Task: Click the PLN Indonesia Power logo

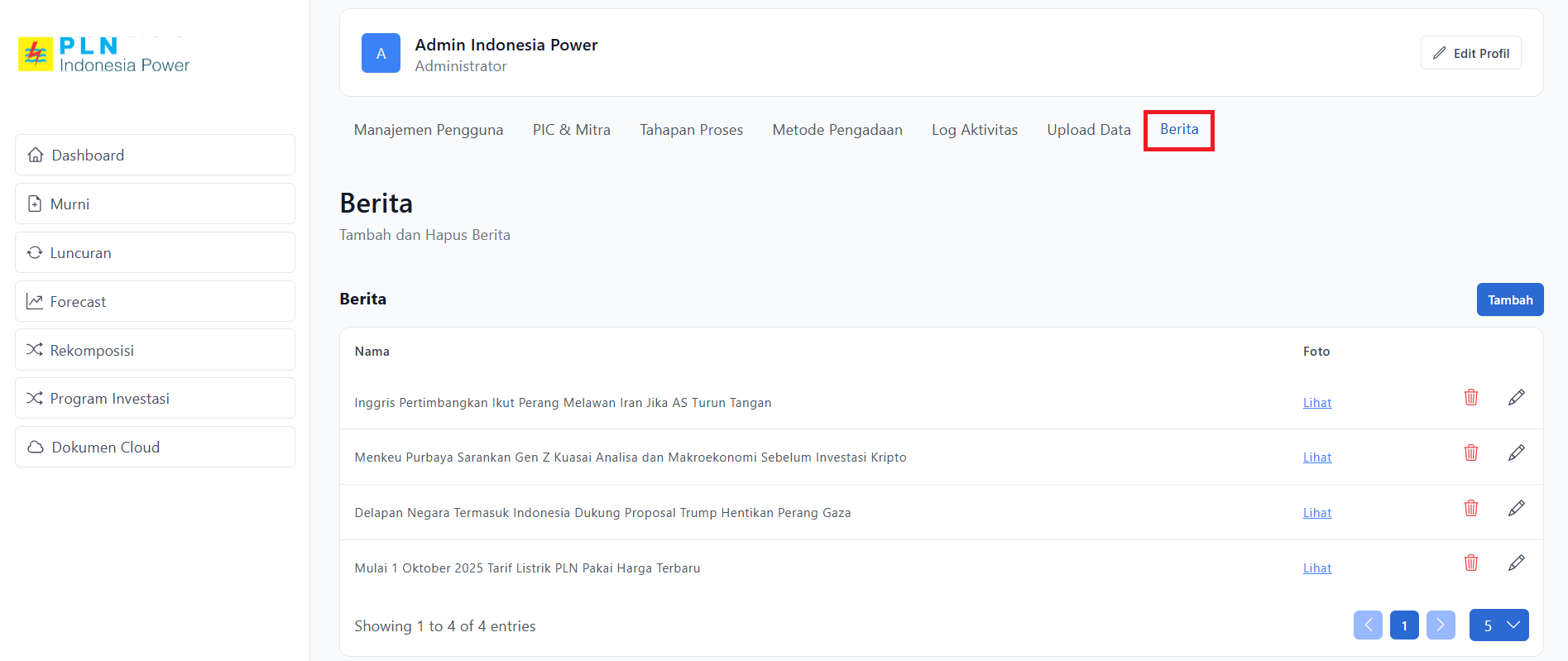Action: (x=104, y=55)
